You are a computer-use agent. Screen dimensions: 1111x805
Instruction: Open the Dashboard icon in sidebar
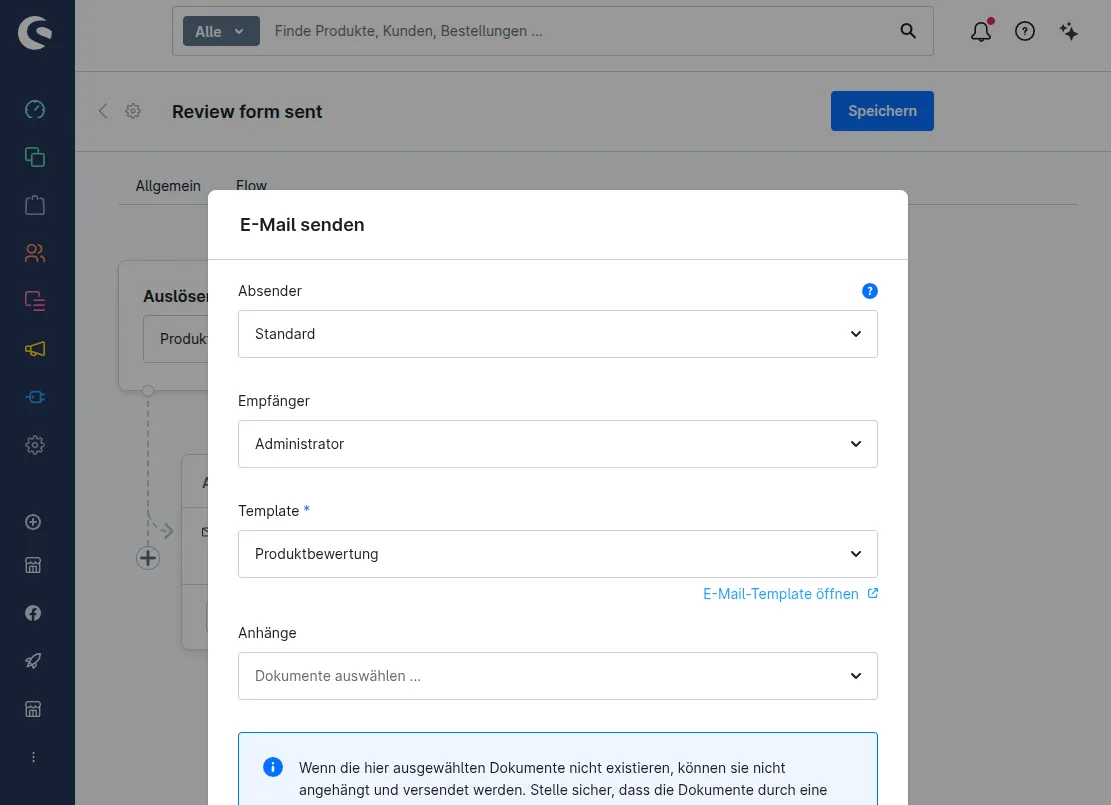pos(35,109)
